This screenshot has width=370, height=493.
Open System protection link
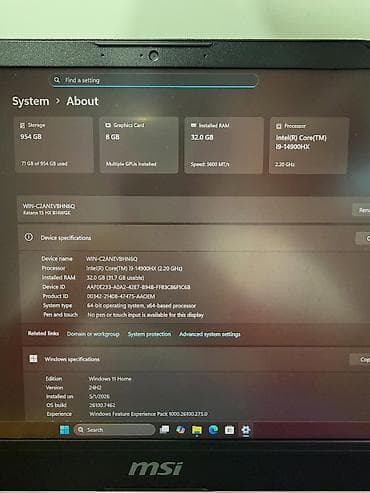coord(149,334)
